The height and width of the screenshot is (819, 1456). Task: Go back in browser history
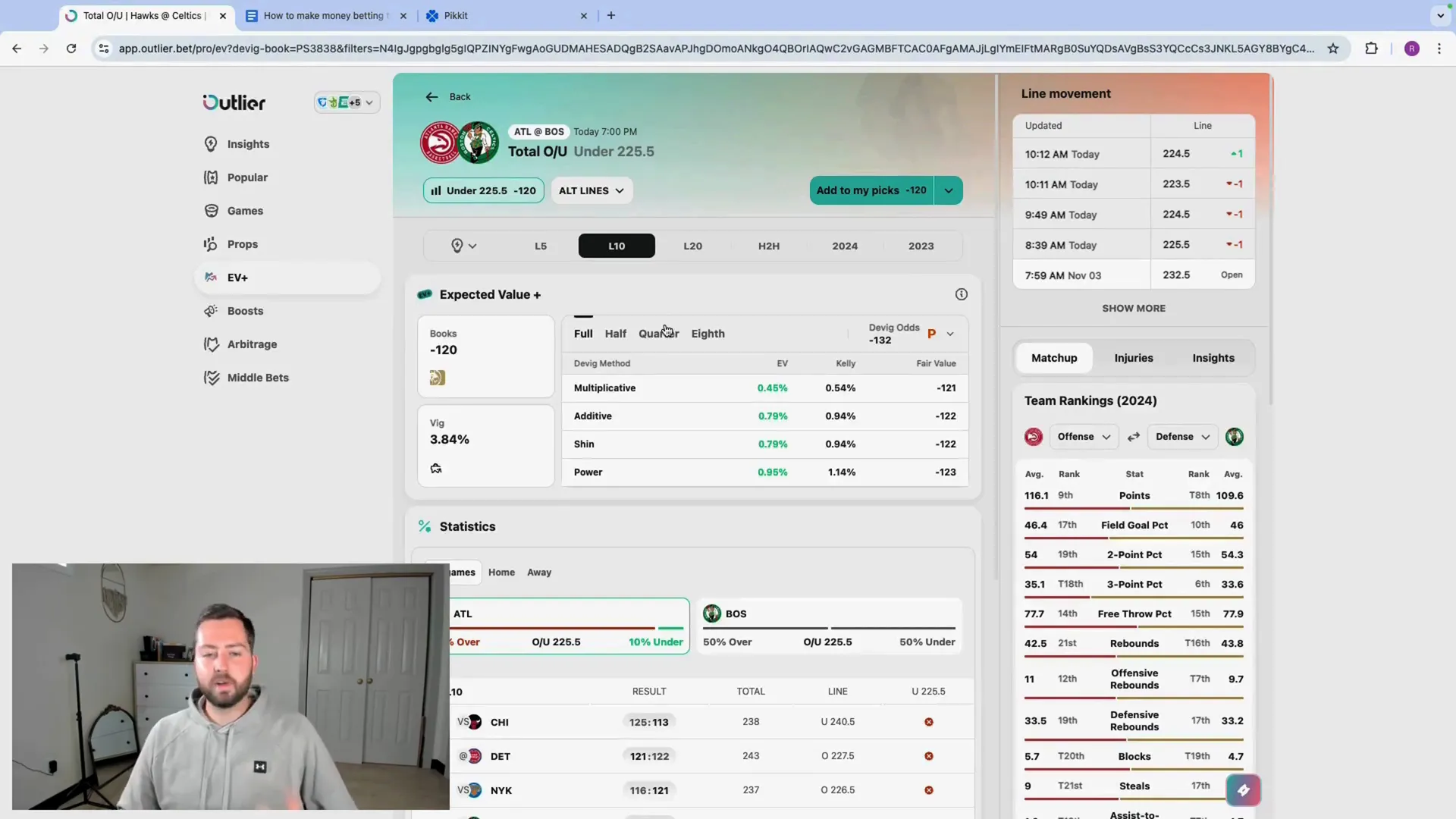click(17, 49)
